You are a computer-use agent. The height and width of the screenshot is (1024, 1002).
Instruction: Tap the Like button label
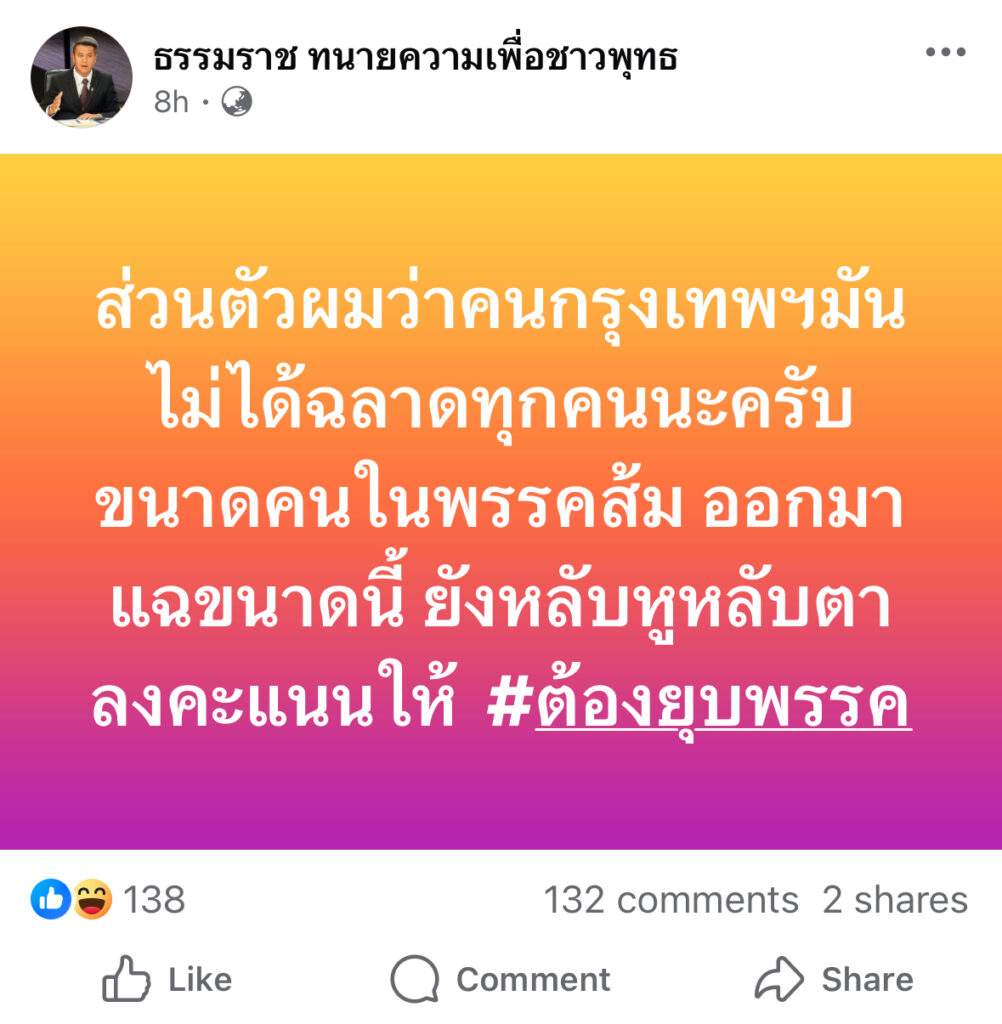[x=200, y=980]
